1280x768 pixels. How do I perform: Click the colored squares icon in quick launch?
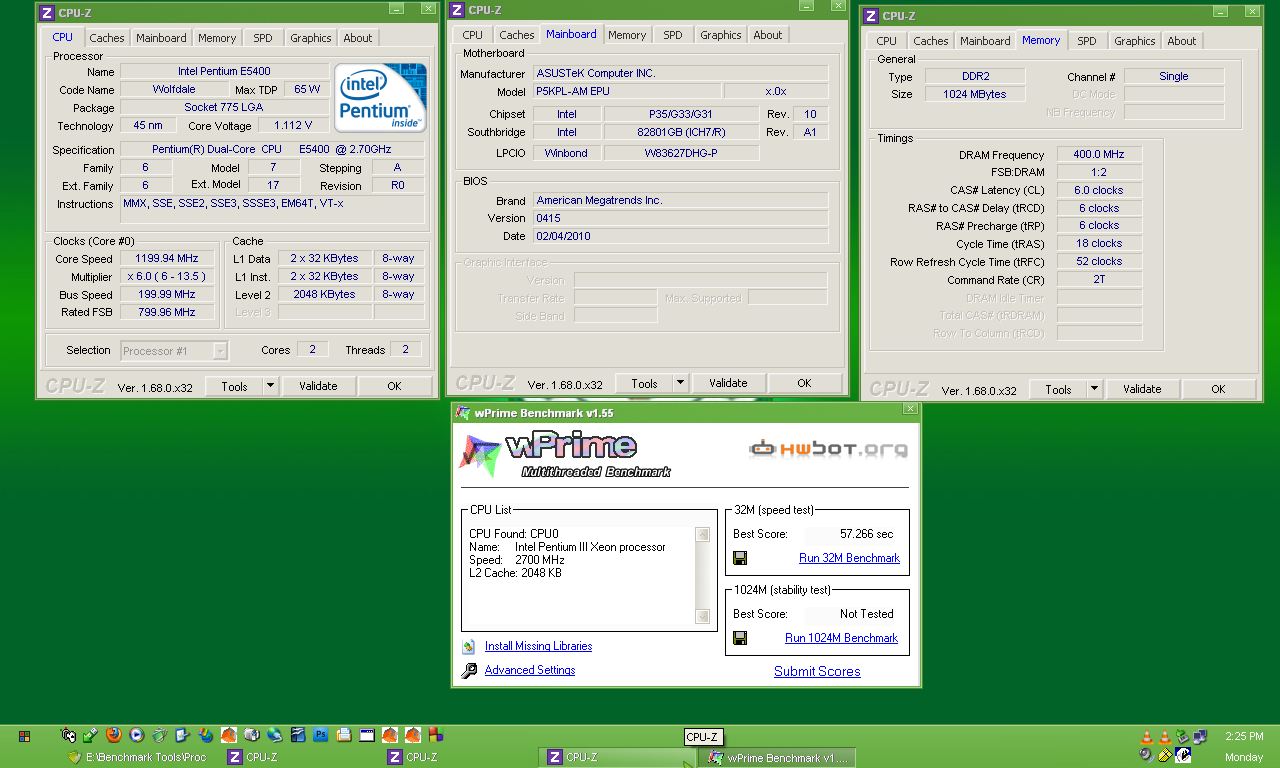436,735
